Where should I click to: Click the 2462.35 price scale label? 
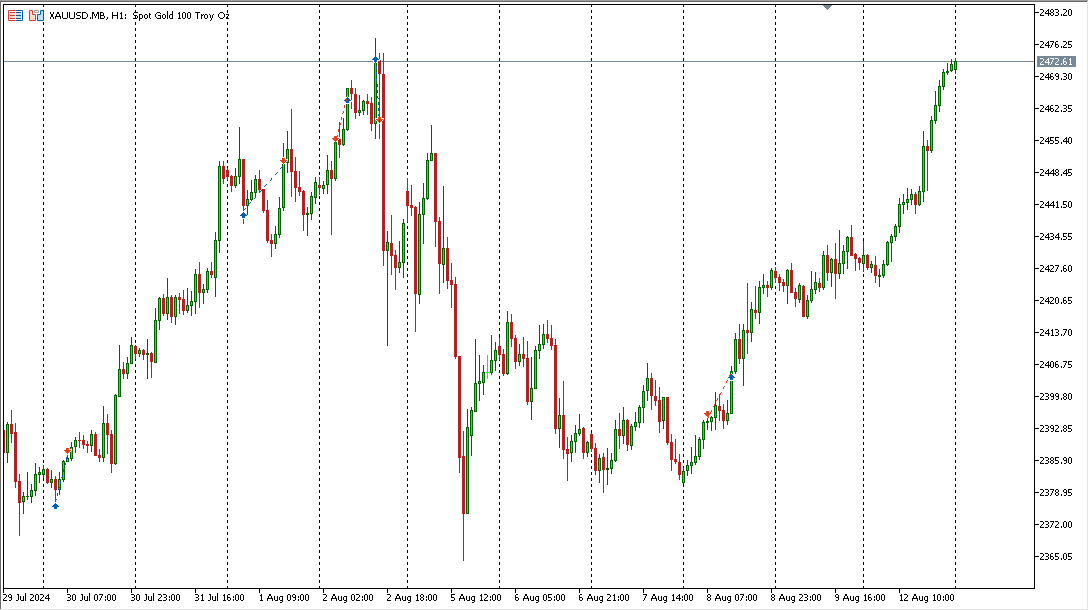tap(1055, 108)
